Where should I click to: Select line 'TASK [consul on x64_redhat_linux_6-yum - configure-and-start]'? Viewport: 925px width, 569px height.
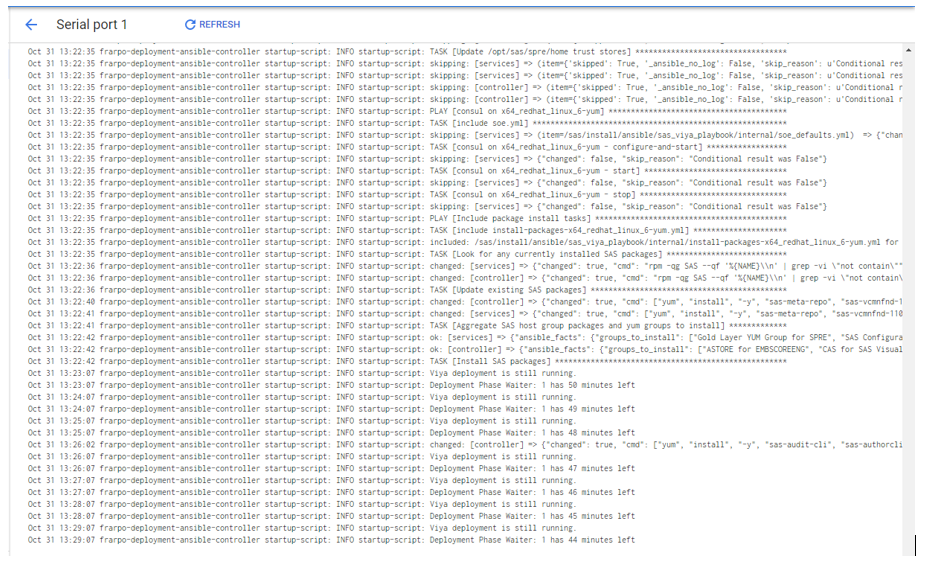[407, 147]
